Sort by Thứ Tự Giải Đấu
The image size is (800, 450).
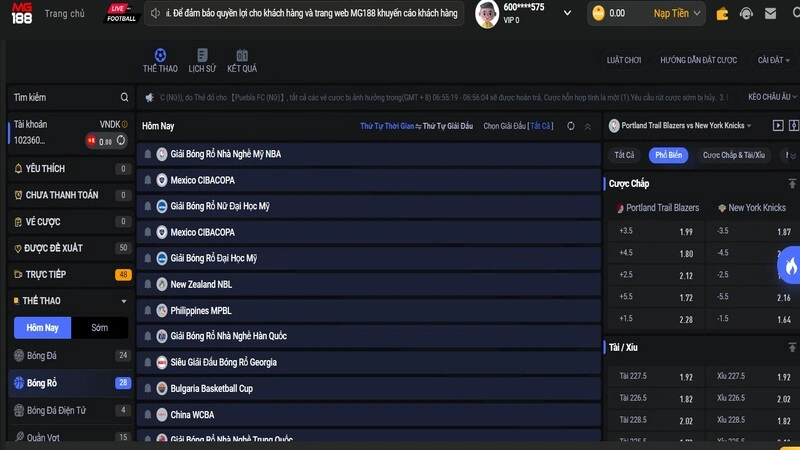click(x=447, y=126)
